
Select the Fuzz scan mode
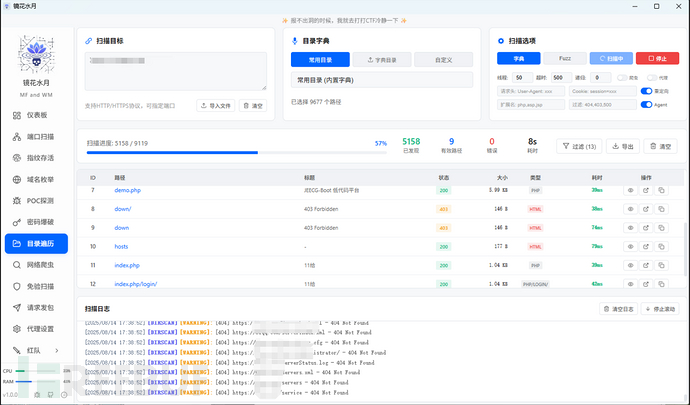(x=565, y=59)
